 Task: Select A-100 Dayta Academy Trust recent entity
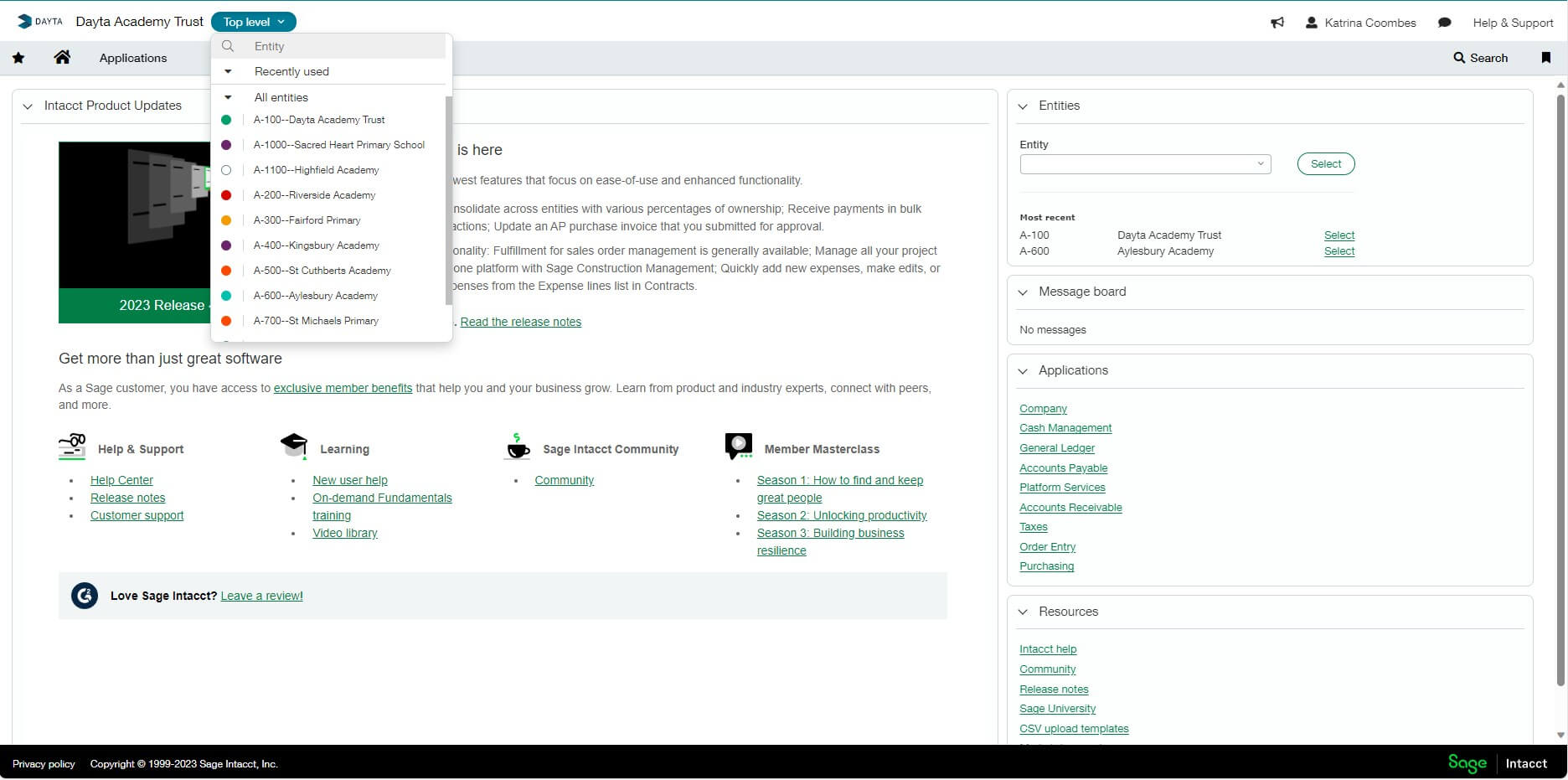point(1339,235)
